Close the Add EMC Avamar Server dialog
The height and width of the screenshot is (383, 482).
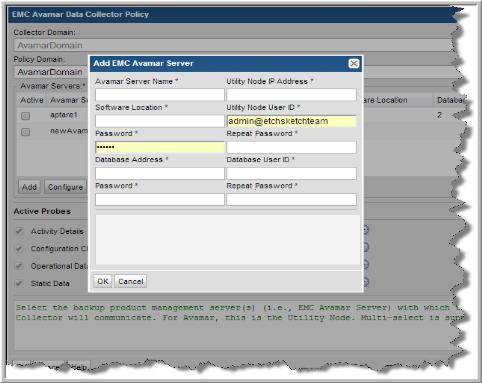(353, 63)
